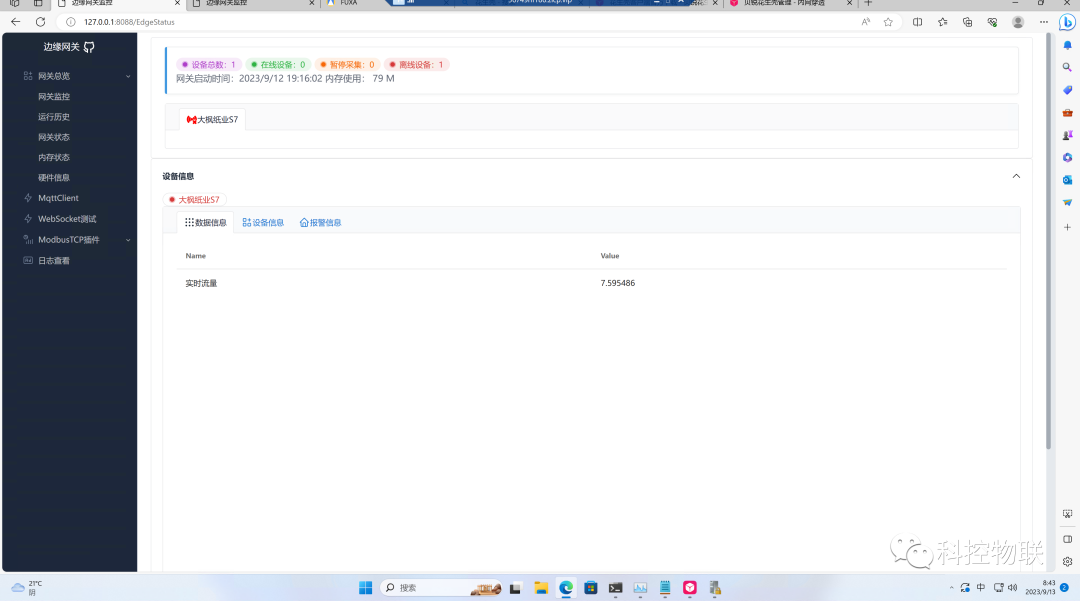The height and width of the screenshot is (601, 1080).
Task: Click the browser address bar URL
Action: point(130,22)
